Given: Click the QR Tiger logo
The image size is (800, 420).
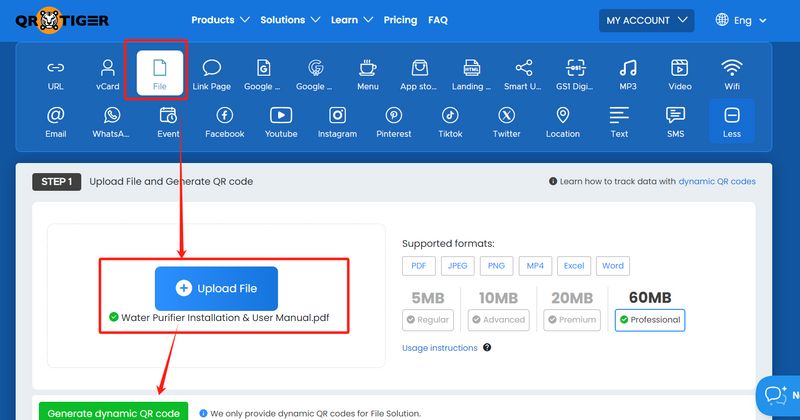Looking at the screenshot, I should tap(62, 20).
